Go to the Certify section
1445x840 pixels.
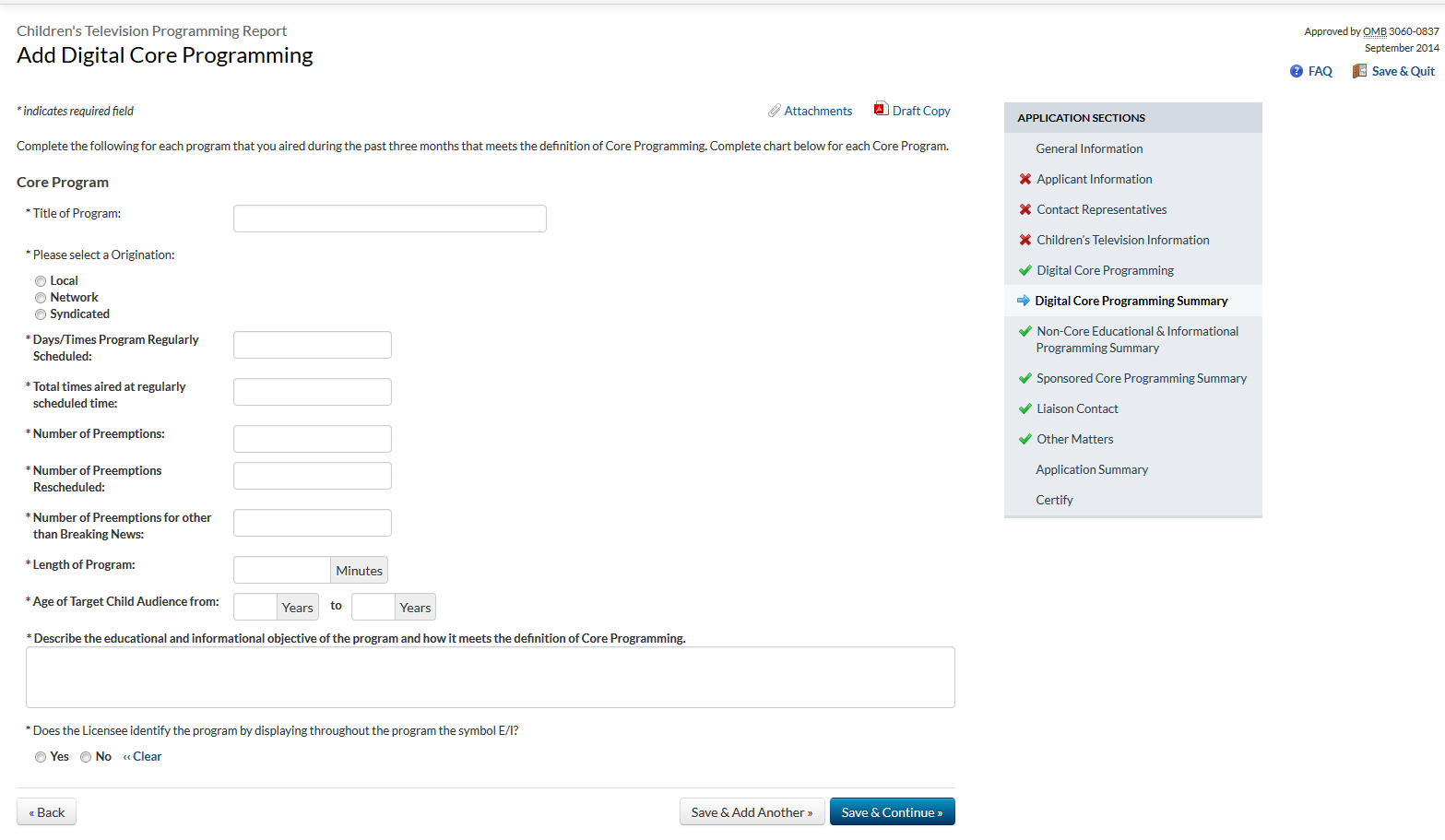click(1054, 501)
